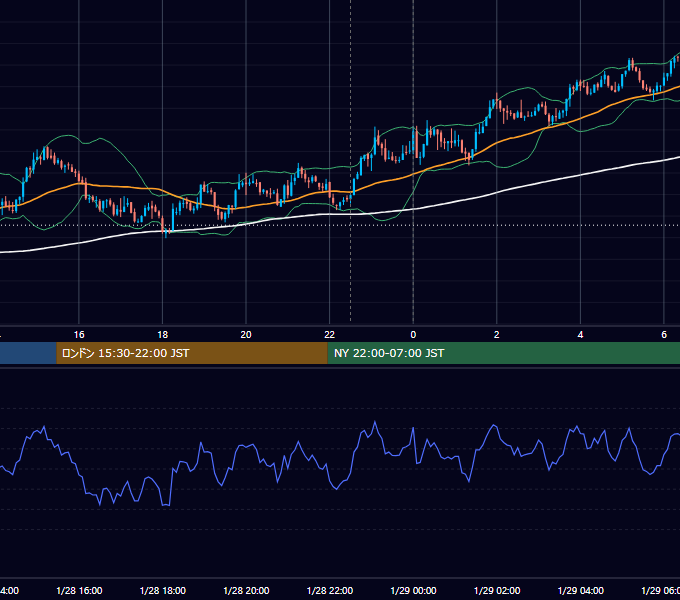Click the 1/28 18:00 oscillator time label

[163, 590]
